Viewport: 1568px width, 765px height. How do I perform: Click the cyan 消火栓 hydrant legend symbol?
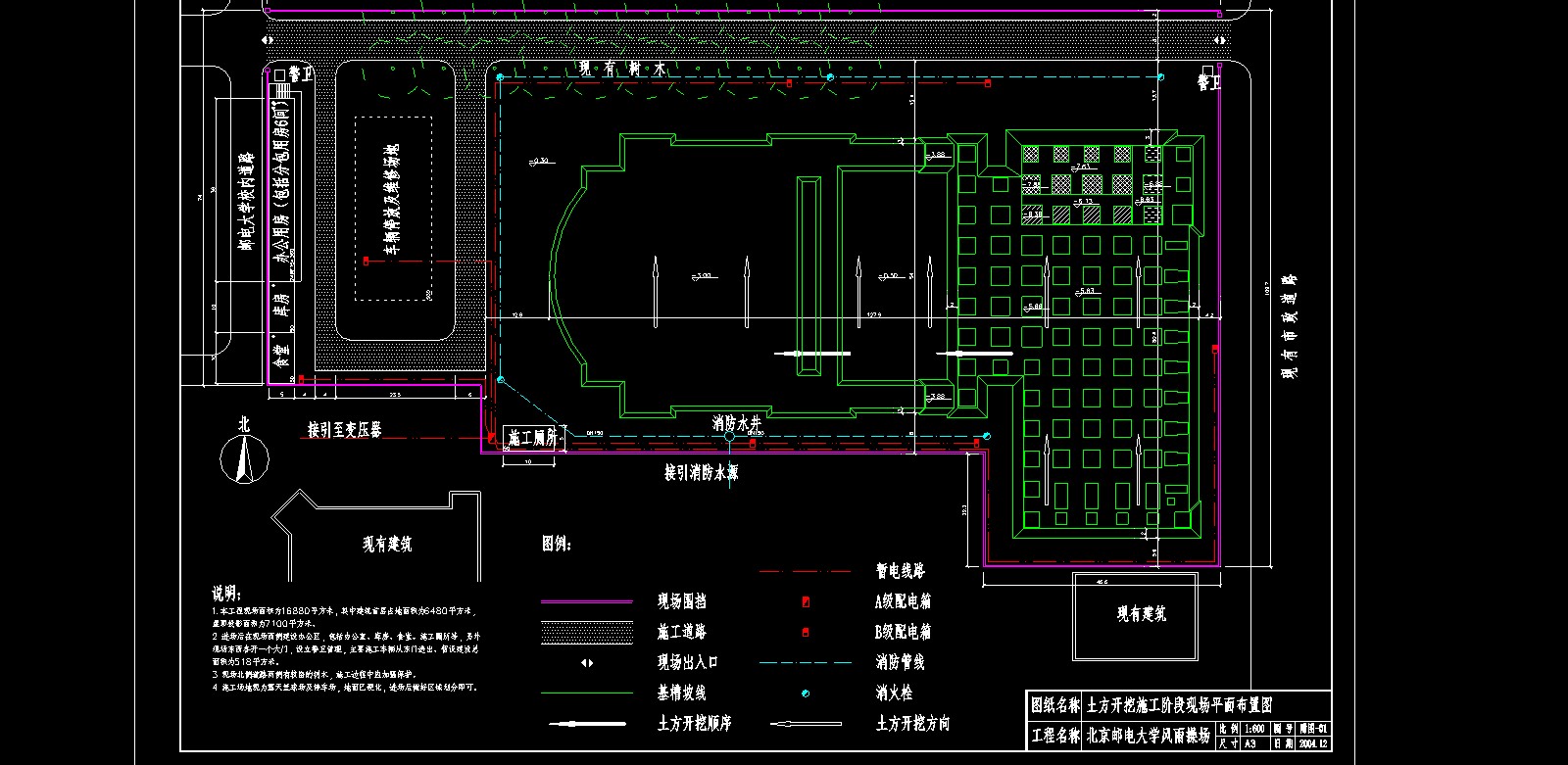(806, 693)
